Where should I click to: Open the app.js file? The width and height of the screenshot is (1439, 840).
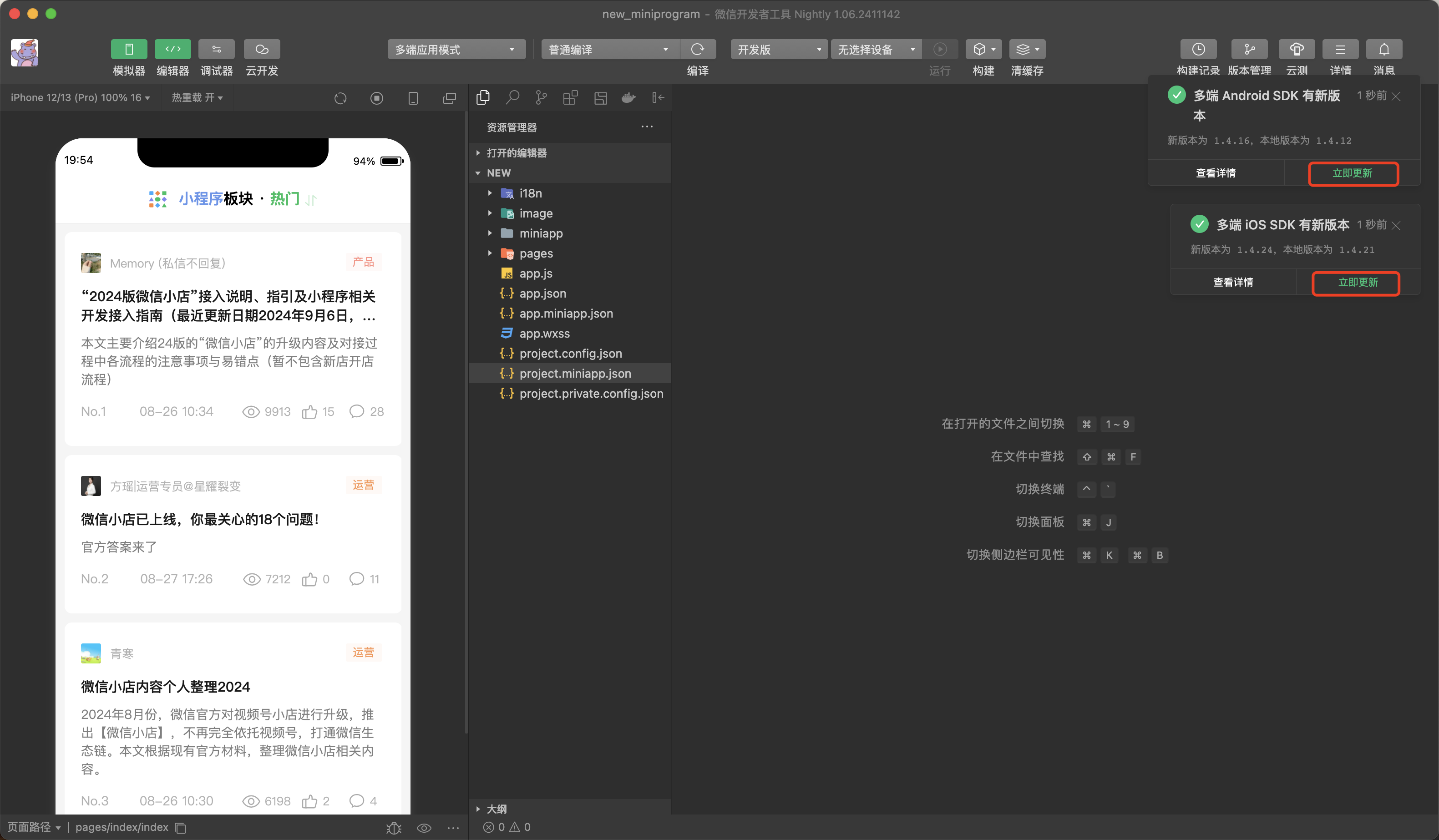pyautogui.click(x=569, y=273)
